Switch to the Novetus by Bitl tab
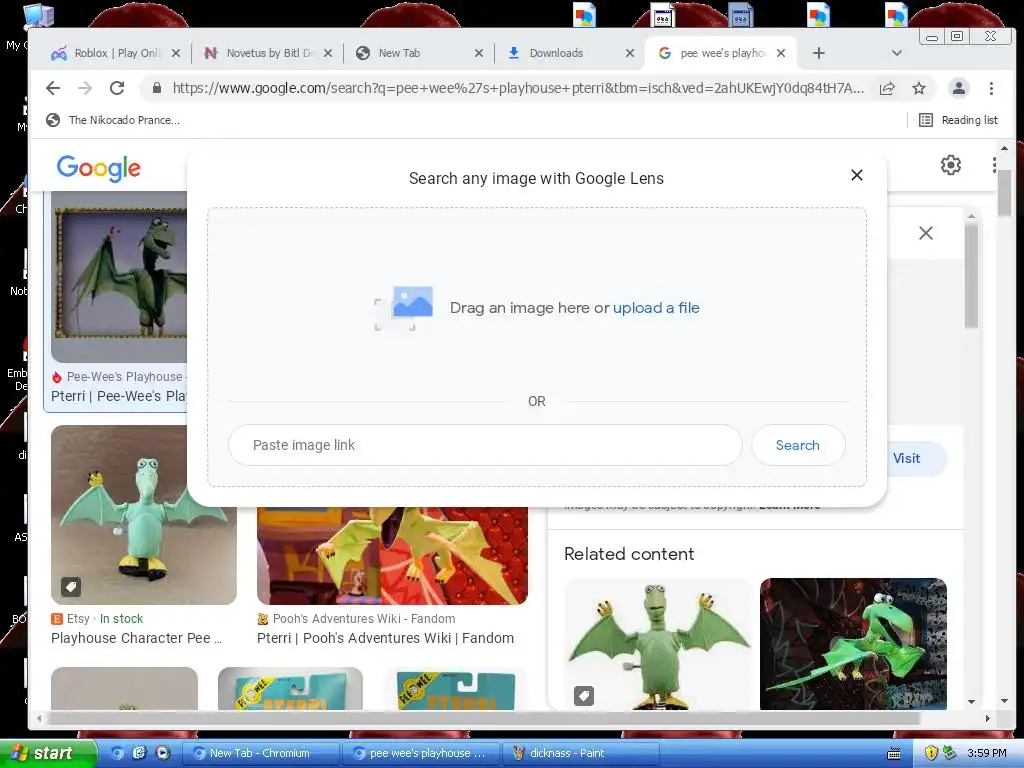Viewport: 1024px width, 768px height. (268, 53)
